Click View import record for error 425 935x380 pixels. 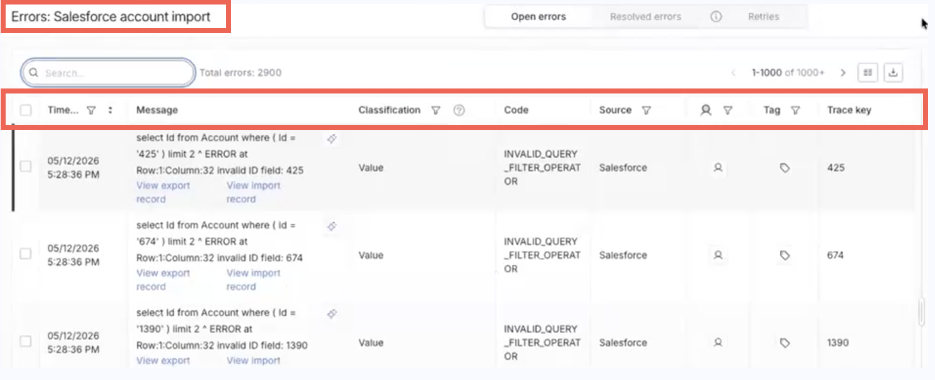tap(253, 192)
